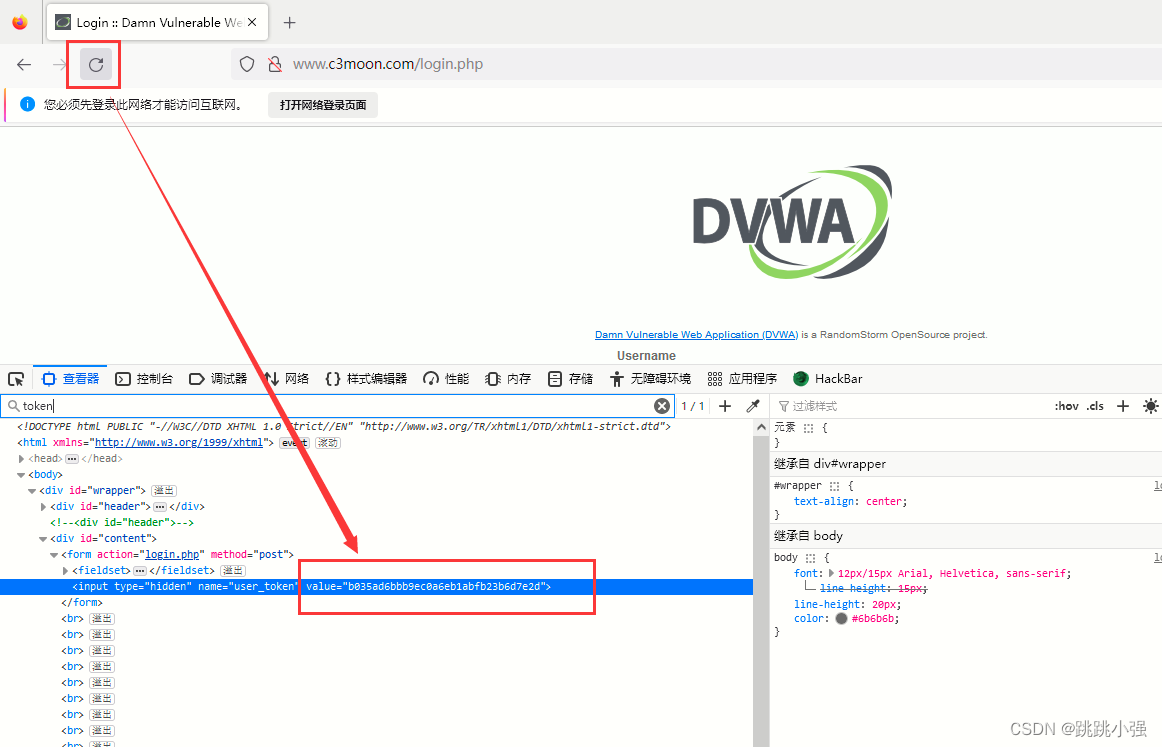Expand the div header node
The height and width of the screenshot is (747, 1162).
43,507
